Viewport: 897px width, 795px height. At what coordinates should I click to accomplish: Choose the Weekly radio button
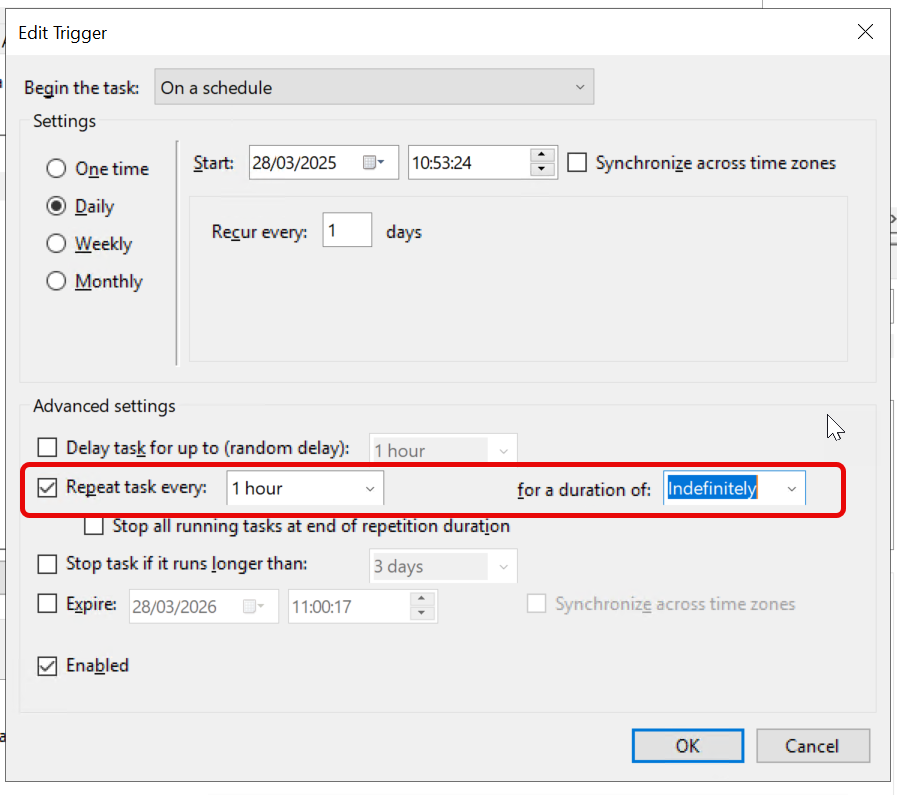point(56,244)
